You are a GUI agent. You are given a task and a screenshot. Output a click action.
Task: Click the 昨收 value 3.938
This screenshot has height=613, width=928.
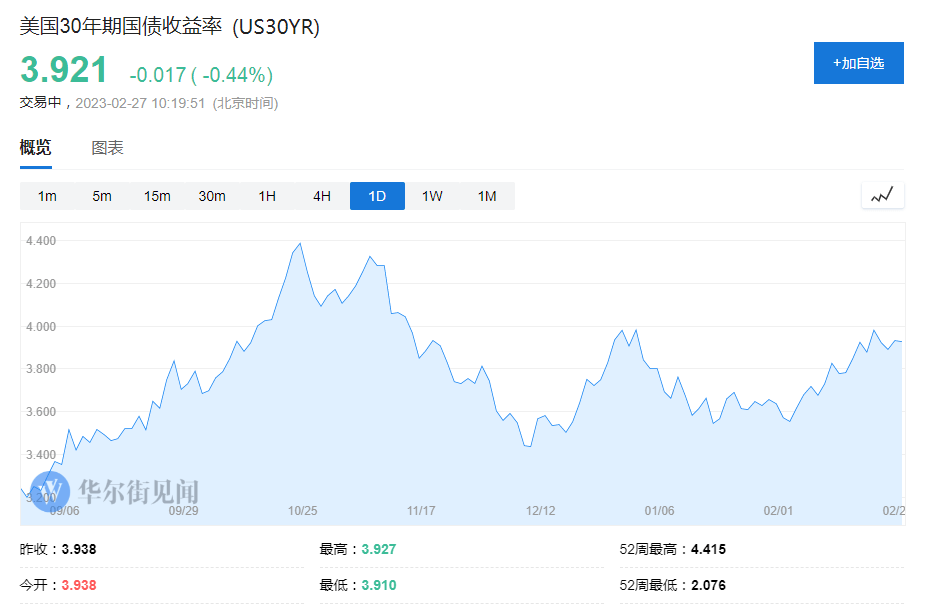click(x=79, y=548)
